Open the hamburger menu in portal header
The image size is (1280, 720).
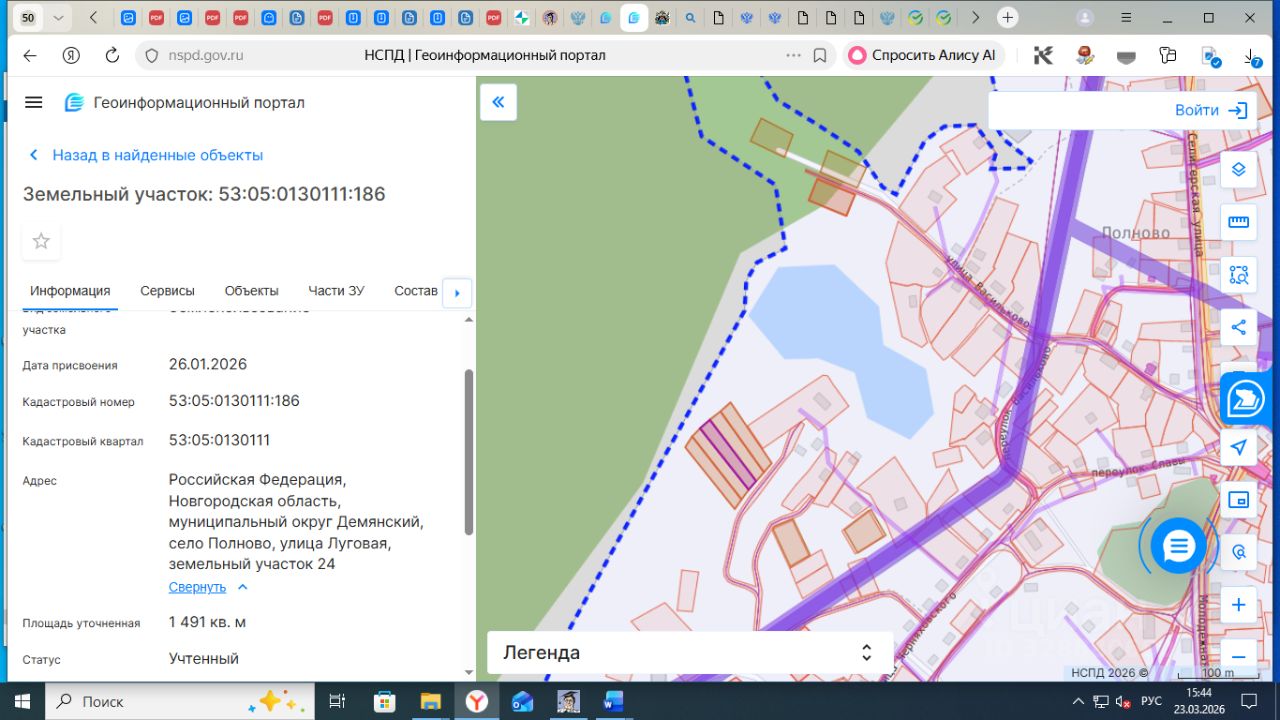click(34, 103)
